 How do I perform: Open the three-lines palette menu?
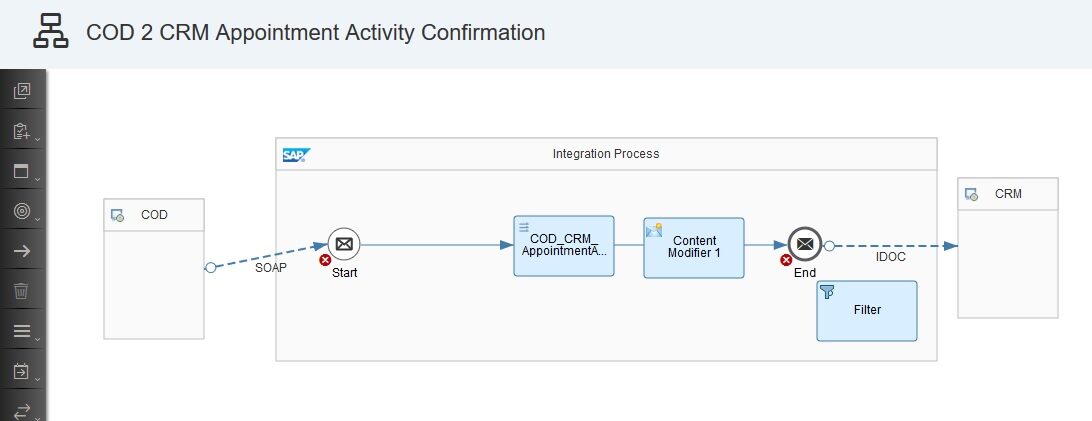click(22, 331)
